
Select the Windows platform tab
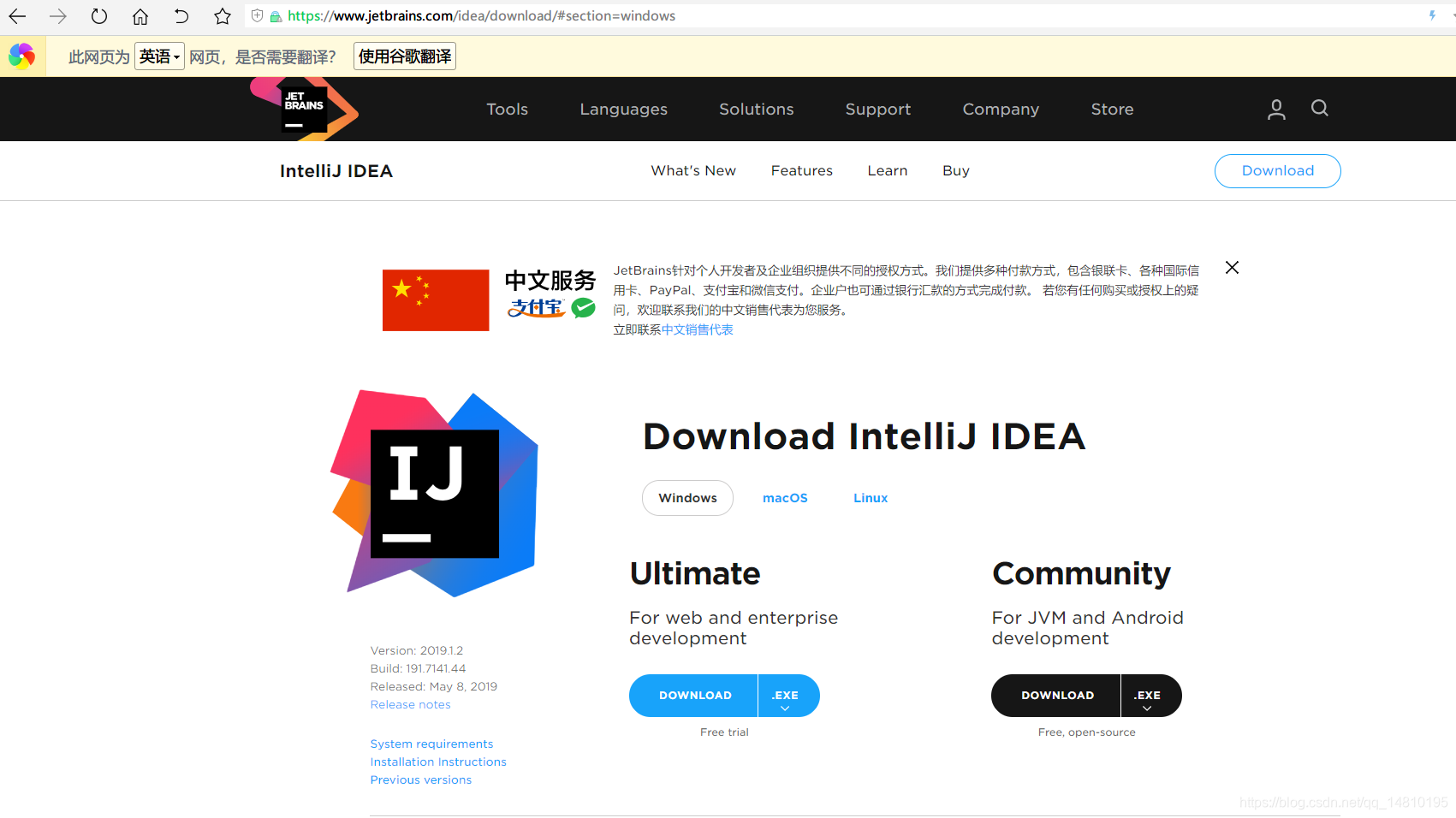click(x=688, y=498)
